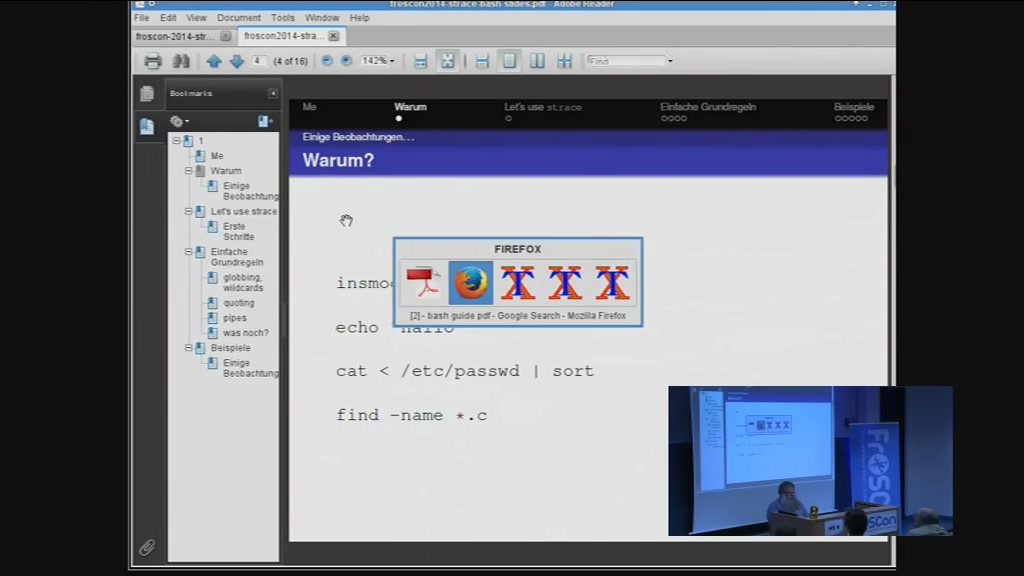The height and width of the screenshot is (576, 1024).
Task: Open the Pages panel icon
Action: pyautogui.click(x=147, y=93)
